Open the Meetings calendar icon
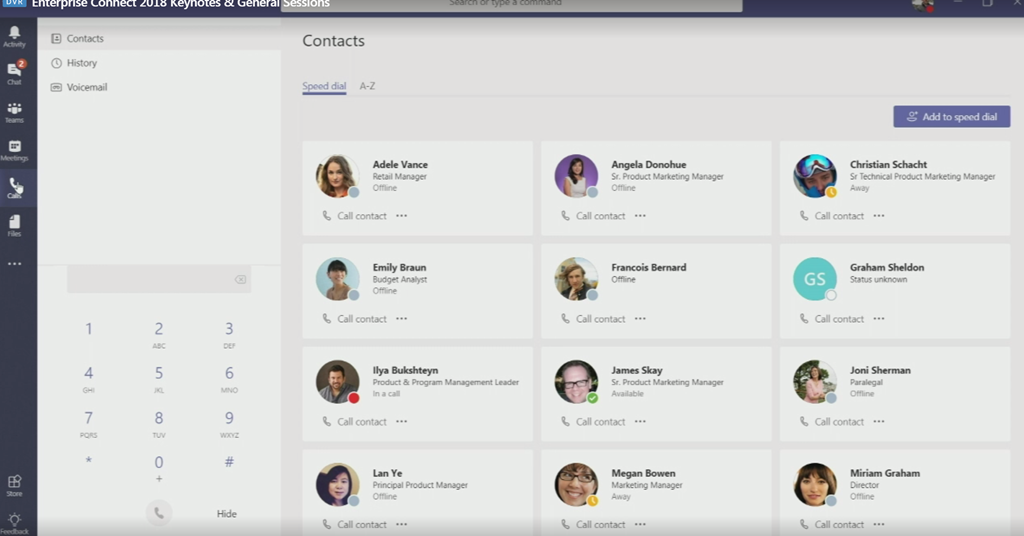The width and height of the screenshot is (1024, 536). (x=14, y=149)
